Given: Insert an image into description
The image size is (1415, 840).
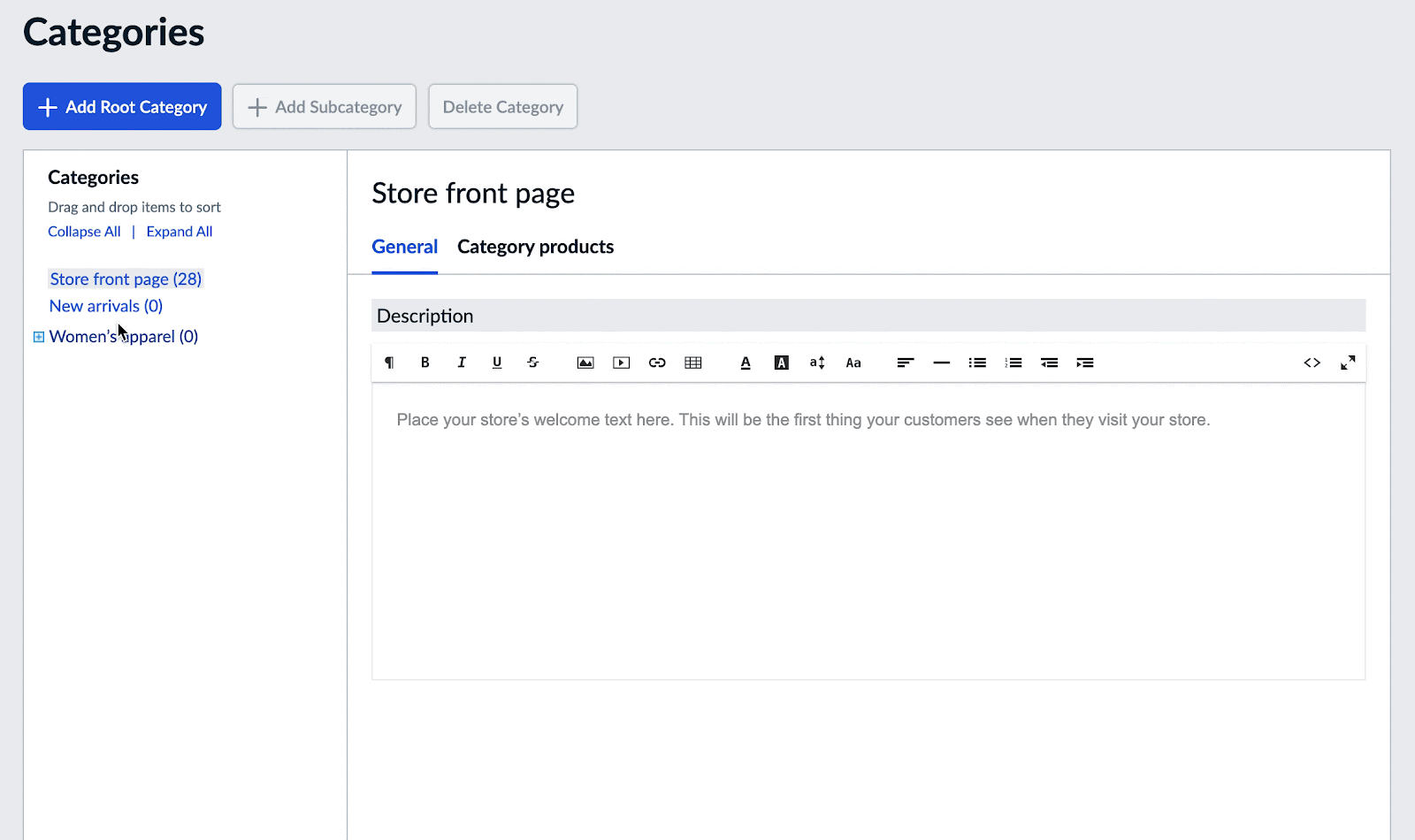Looking at the screenshot, I should [x=585, y=363].
